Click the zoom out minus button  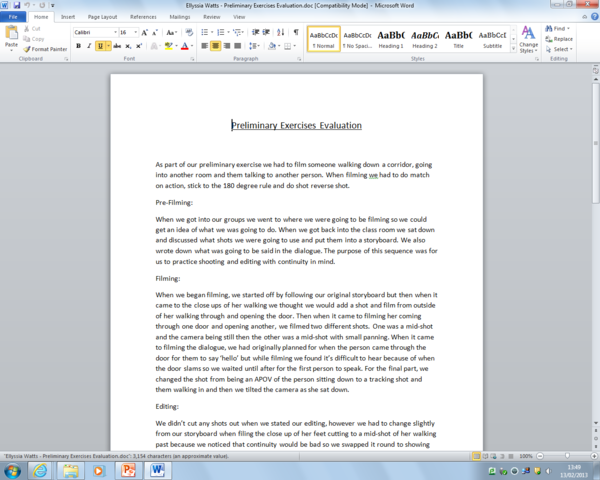tap(540, 456)
